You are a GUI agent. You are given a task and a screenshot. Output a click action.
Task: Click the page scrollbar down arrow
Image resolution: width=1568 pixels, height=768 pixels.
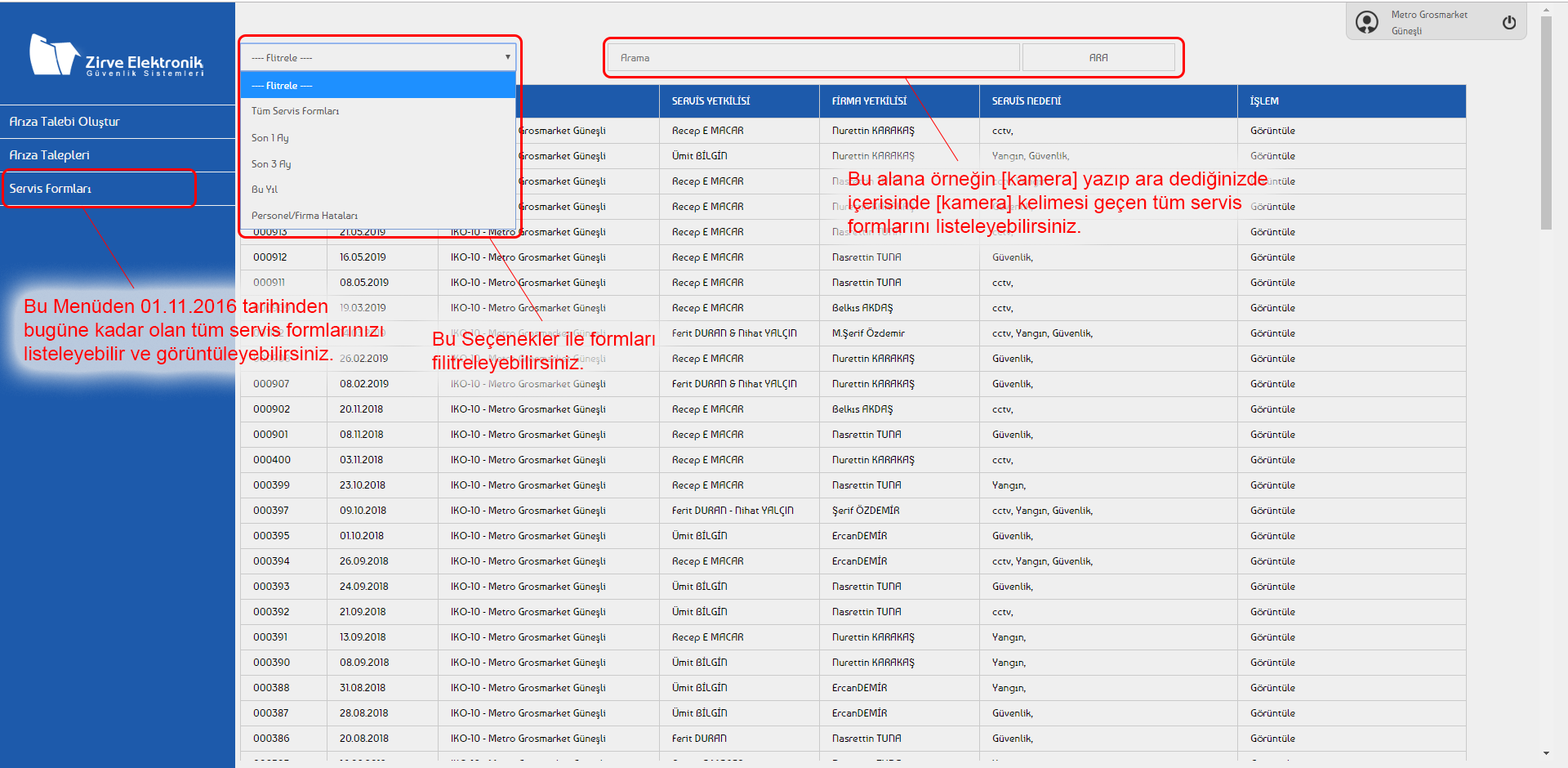coord(1546,753)
